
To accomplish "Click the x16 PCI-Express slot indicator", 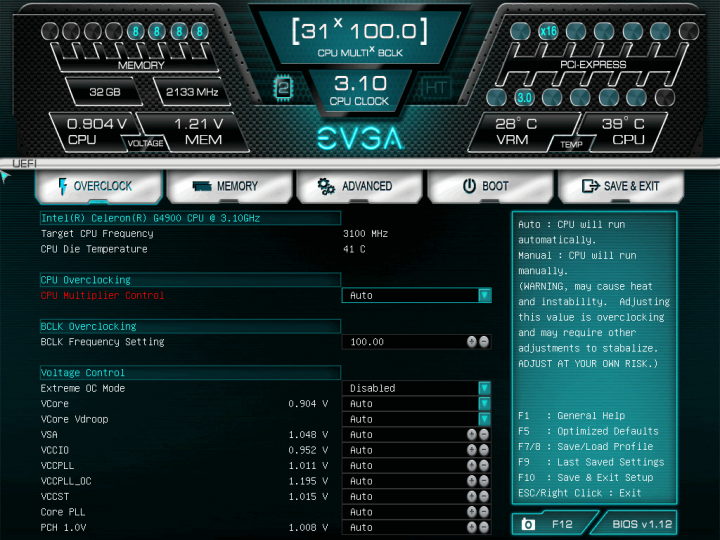I will (548, 31).
